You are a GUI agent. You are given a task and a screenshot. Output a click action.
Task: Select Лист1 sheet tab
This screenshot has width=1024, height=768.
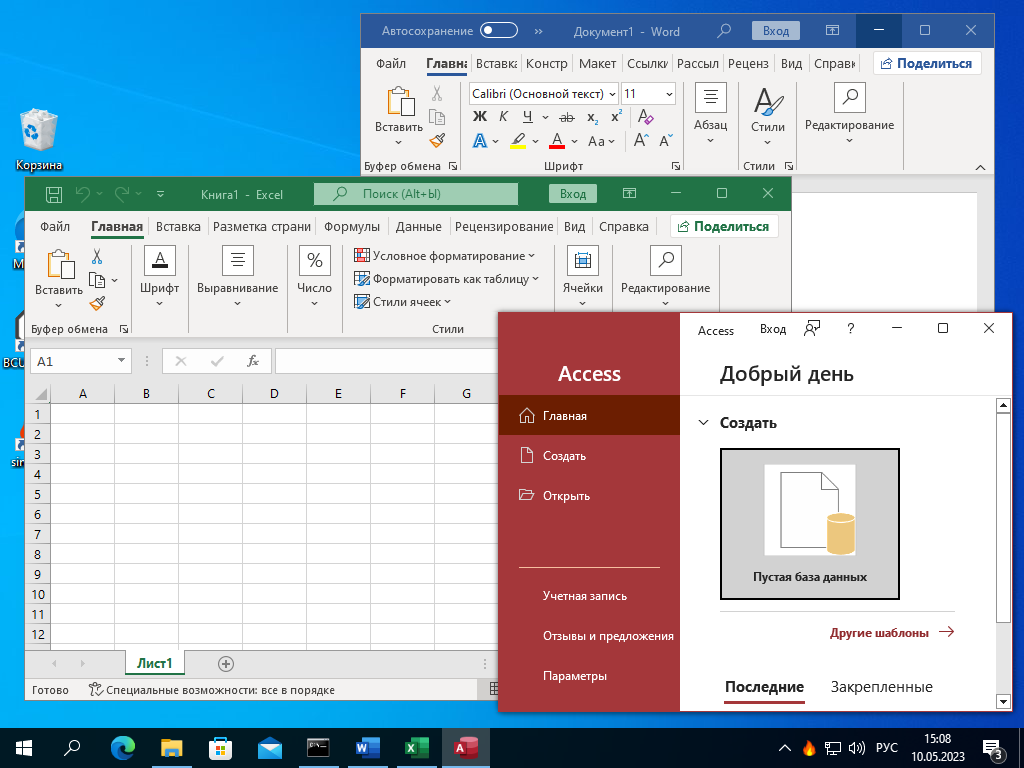point(155,664)
